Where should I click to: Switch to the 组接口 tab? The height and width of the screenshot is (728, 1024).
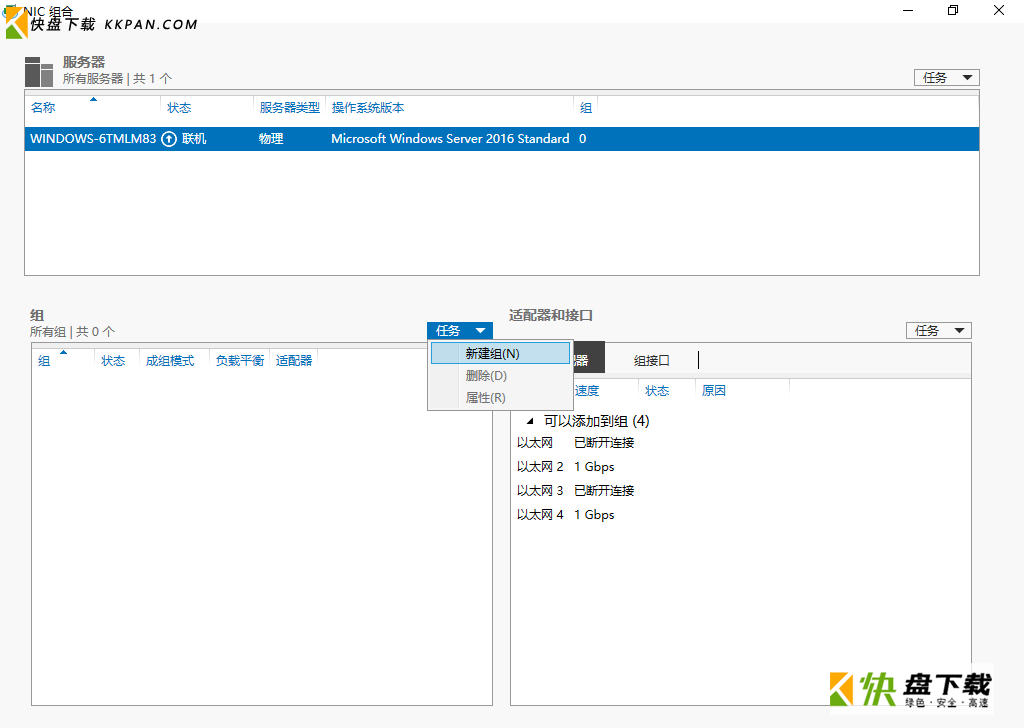point(652,360)
